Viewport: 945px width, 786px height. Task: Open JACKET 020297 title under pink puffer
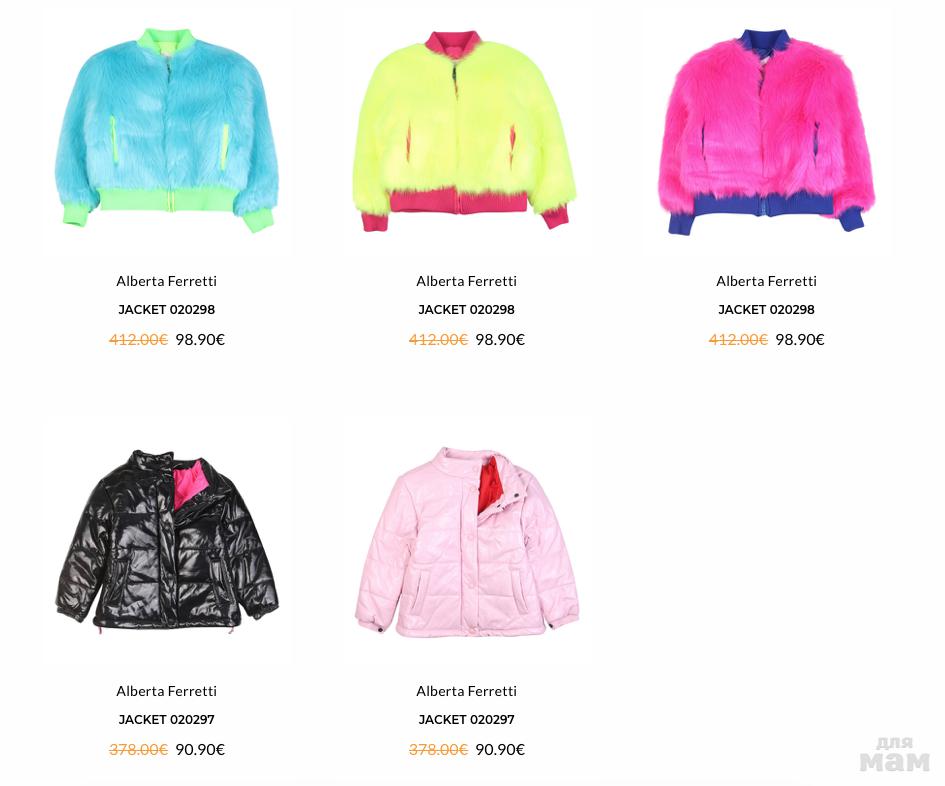point(466,720)
